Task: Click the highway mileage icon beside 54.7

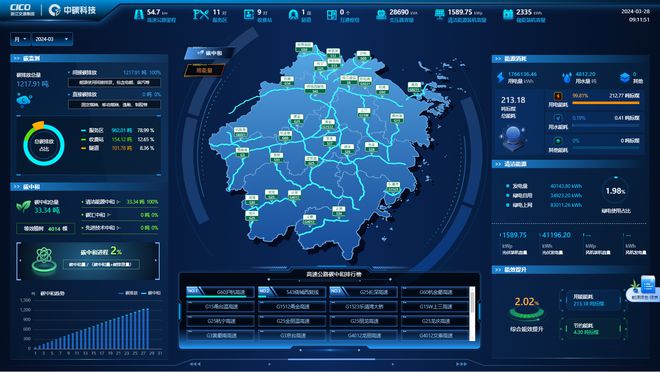Action: [138, 15]
